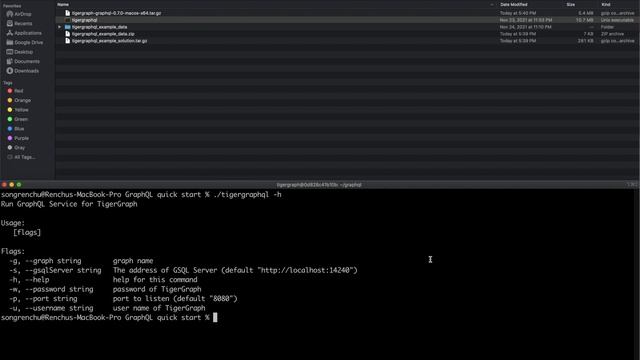
Task: Select the Orange tag in sidebar
Action: tap(19, 100)
